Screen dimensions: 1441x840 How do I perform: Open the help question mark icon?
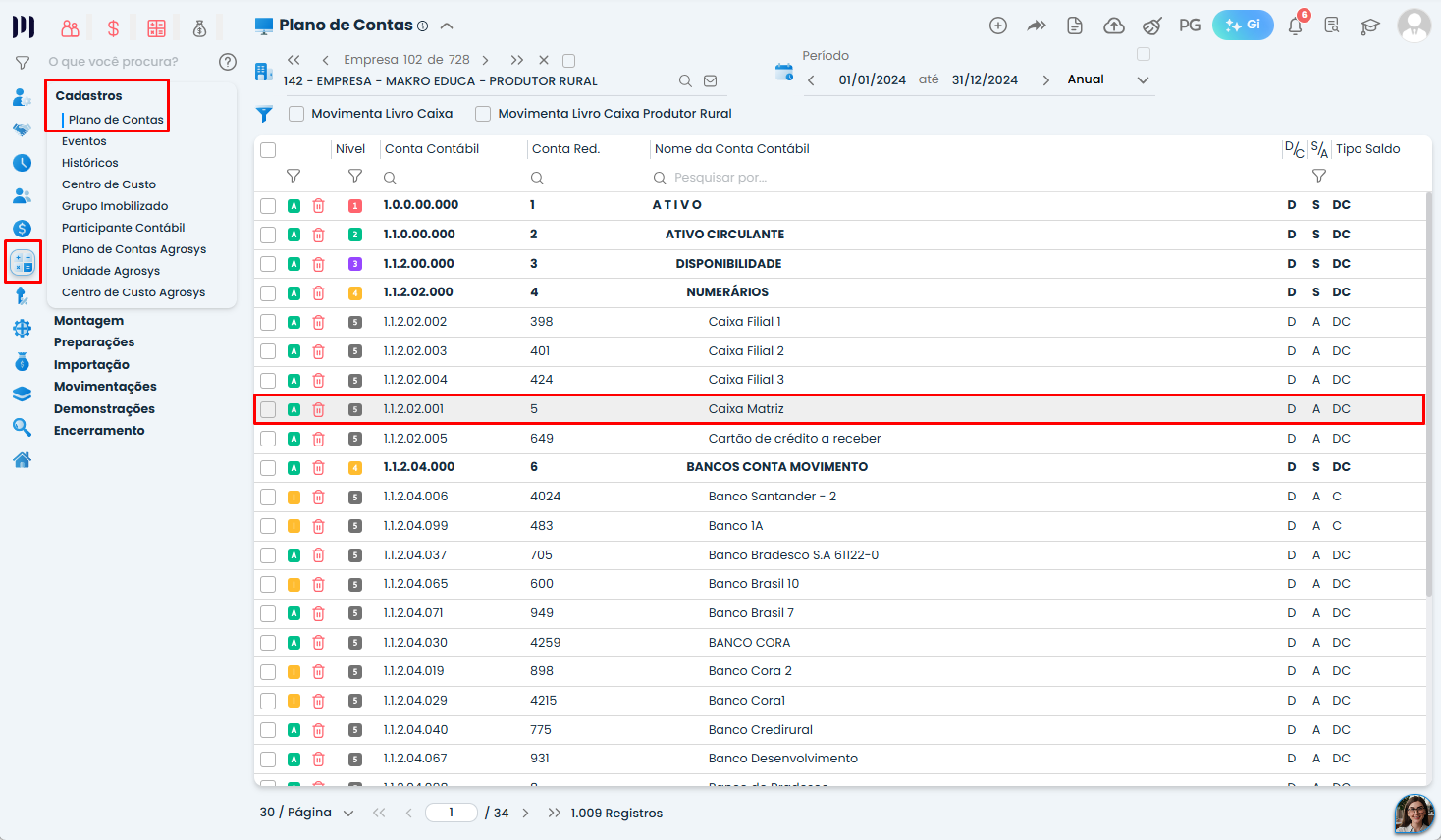click(228, 62)
